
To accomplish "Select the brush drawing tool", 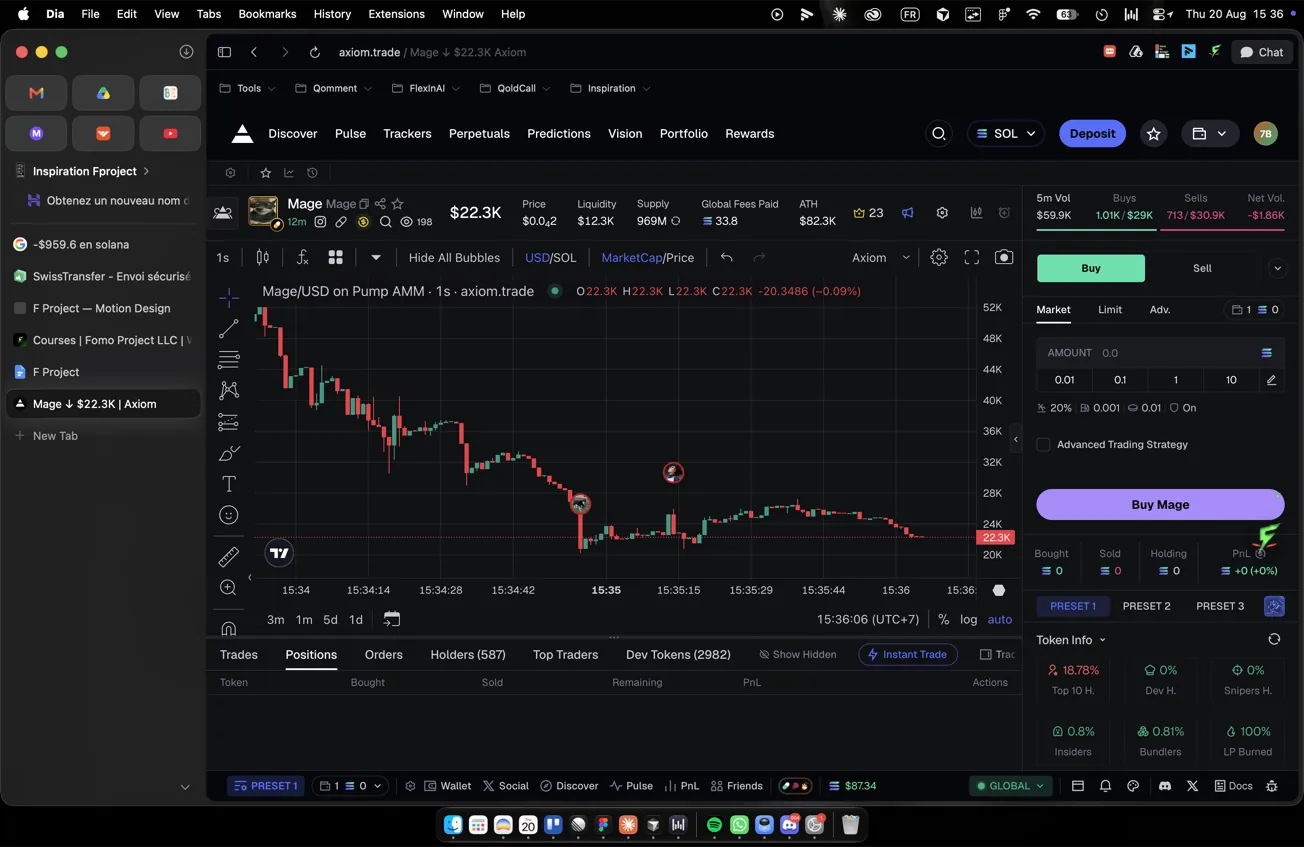I will pyautogui.click(x=228, y=453).
